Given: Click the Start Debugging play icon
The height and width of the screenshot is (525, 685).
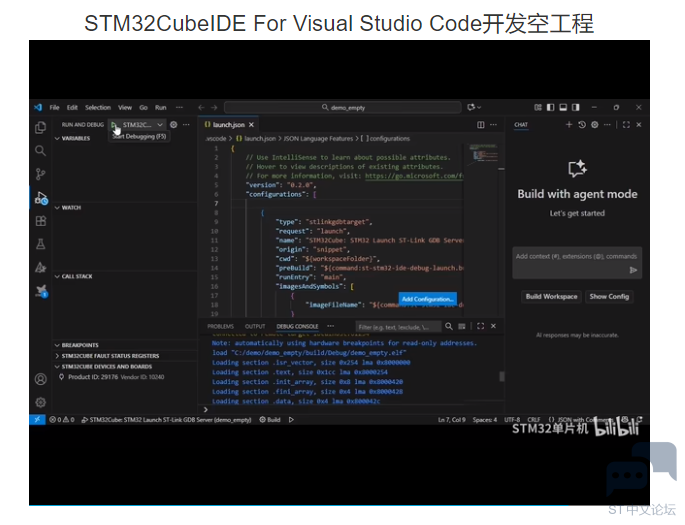Looking at the screenshot, I should [115, 125].
